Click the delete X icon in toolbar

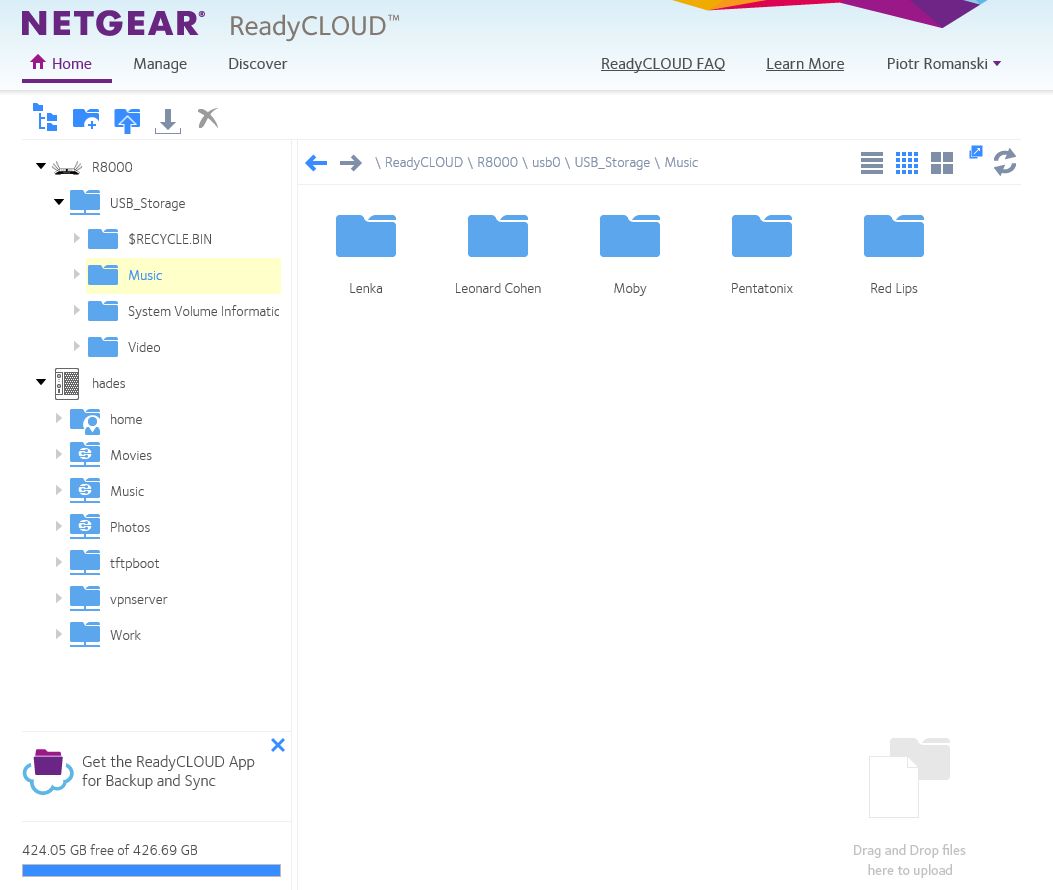tap(208, 118)
